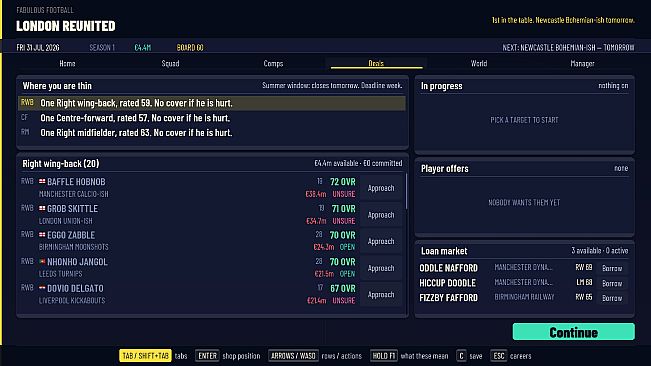Click the 3 available · 0 active text
Viewport: 651px width, 366px height.
[x=600, y=251]
